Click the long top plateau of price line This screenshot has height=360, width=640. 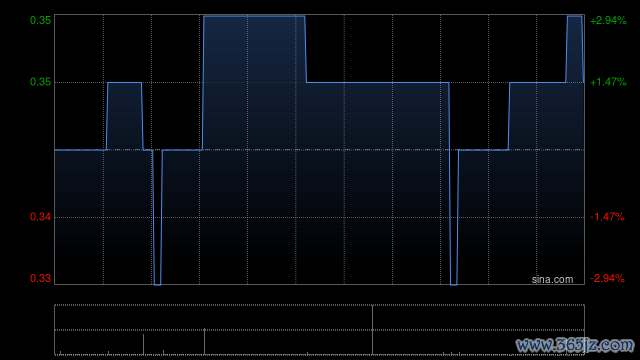point(254,16)
